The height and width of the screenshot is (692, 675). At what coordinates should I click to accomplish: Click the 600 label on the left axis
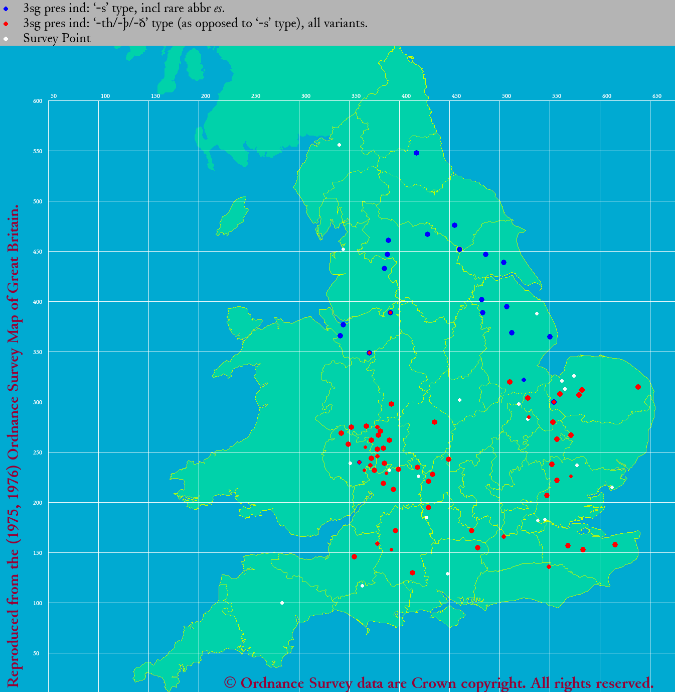[37, 101]
